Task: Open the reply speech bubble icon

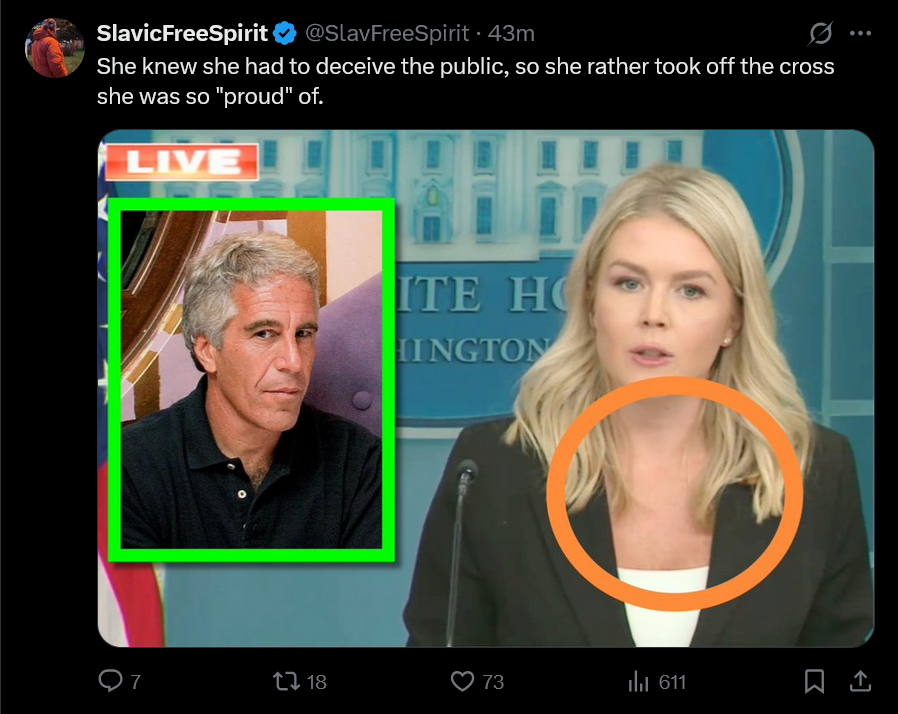Action: pyautogui.click(x=110, y=681)
